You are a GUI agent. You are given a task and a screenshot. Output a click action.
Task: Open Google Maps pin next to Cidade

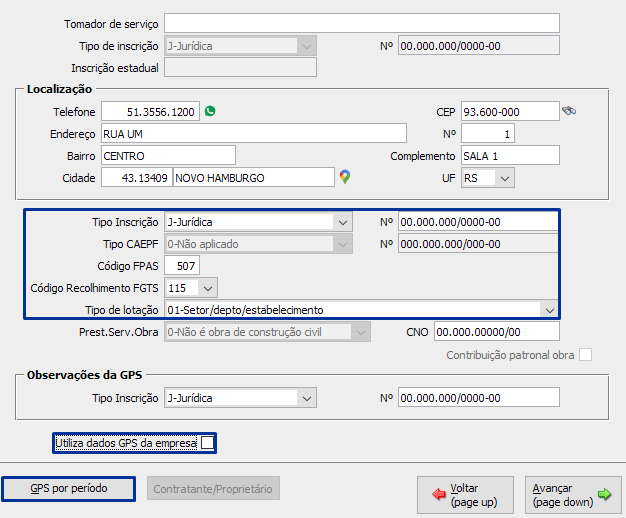(x=345, y=177)
